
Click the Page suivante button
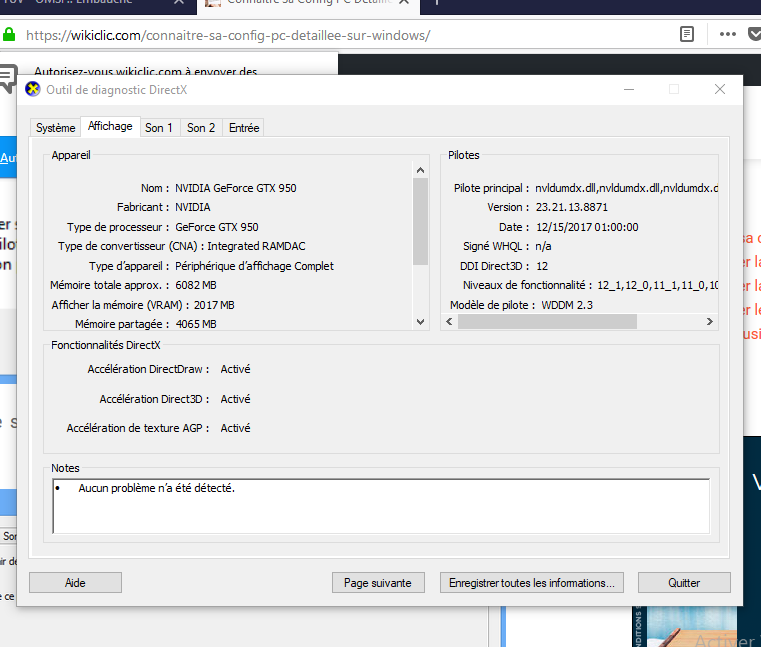click(378, 582)
